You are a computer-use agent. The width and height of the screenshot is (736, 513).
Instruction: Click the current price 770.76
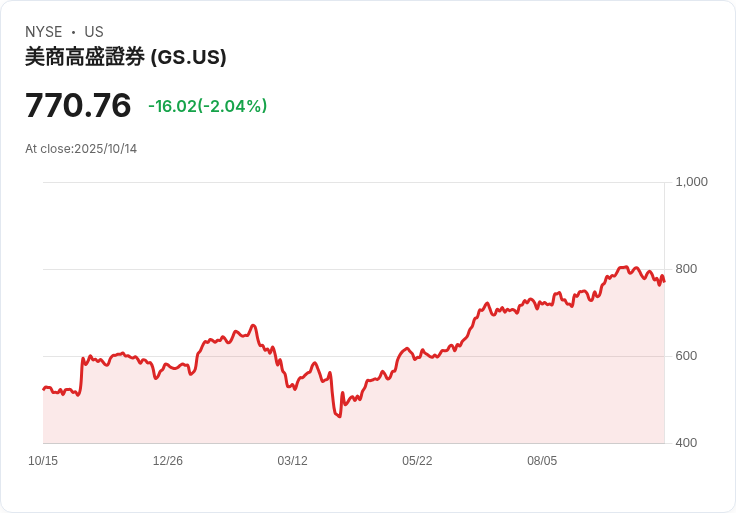click(78, 106)
